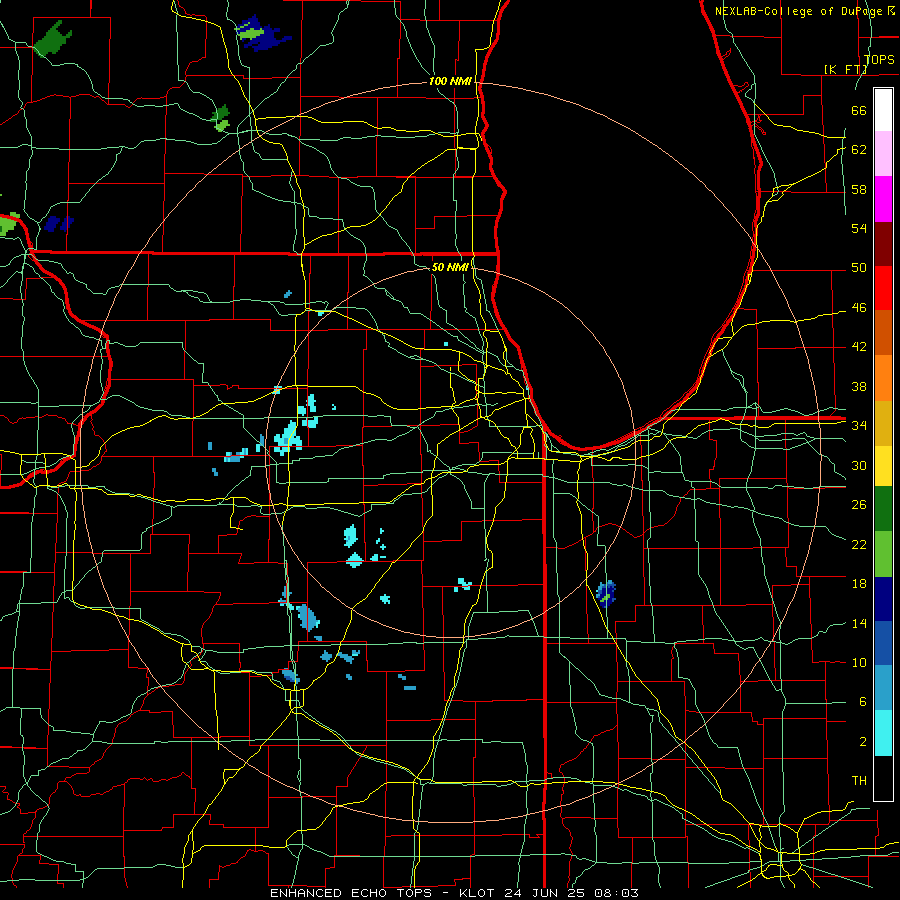The image size is (900, 900).
Task: Click the yellow legend color band
Action: (x=883, y=465)
